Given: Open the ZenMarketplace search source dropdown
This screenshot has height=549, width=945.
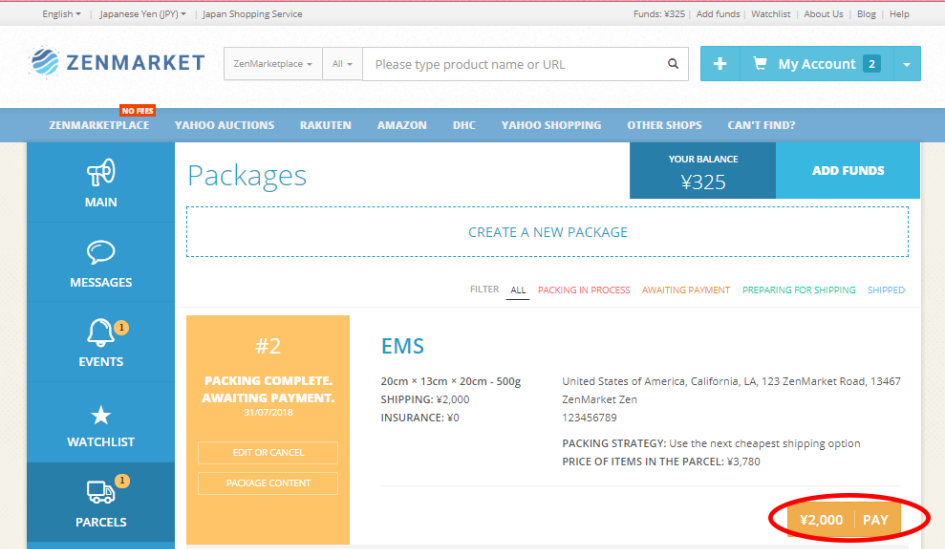Looking at the screenshot, I should pos(273,64).
